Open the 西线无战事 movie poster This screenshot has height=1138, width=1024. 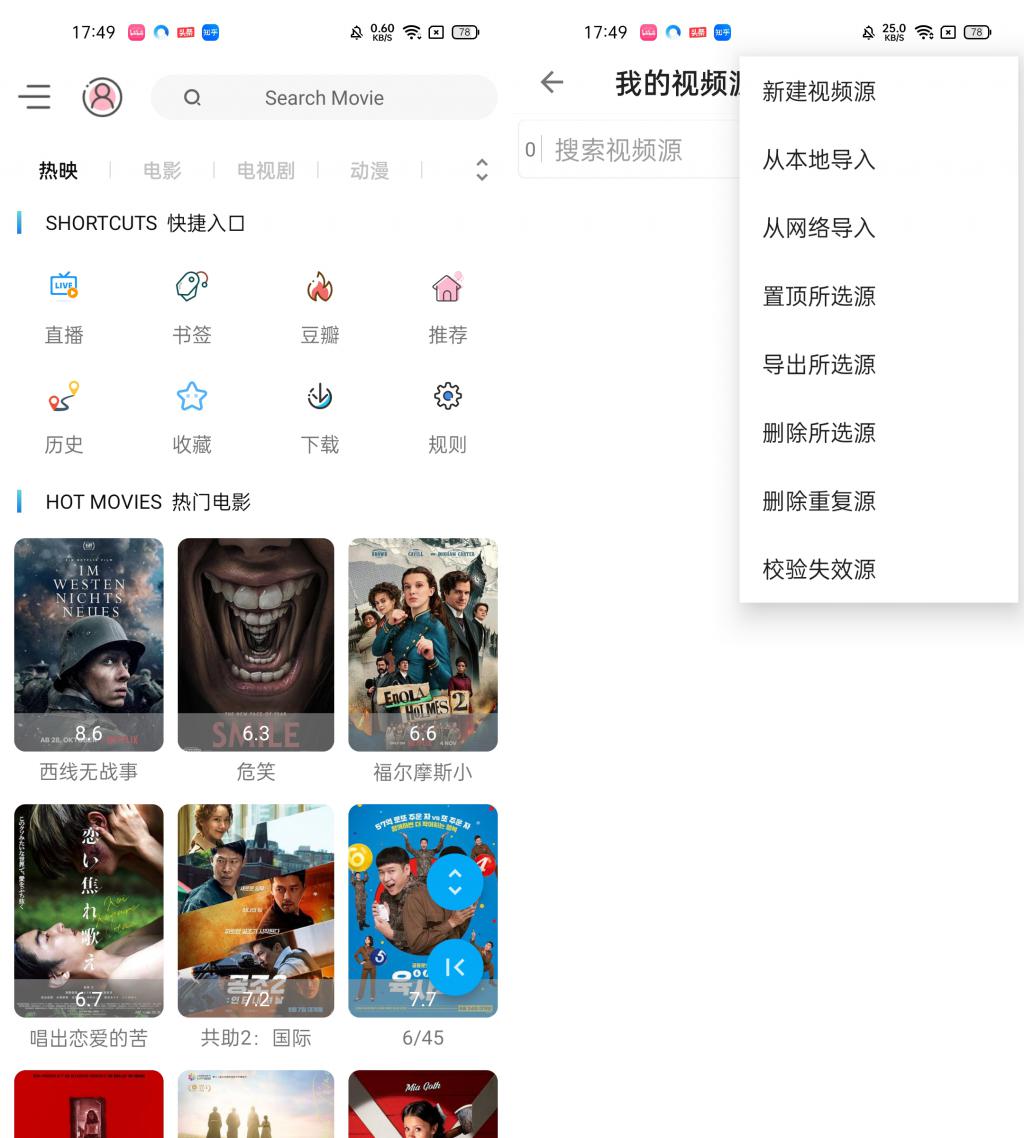[x=89, y=644]
